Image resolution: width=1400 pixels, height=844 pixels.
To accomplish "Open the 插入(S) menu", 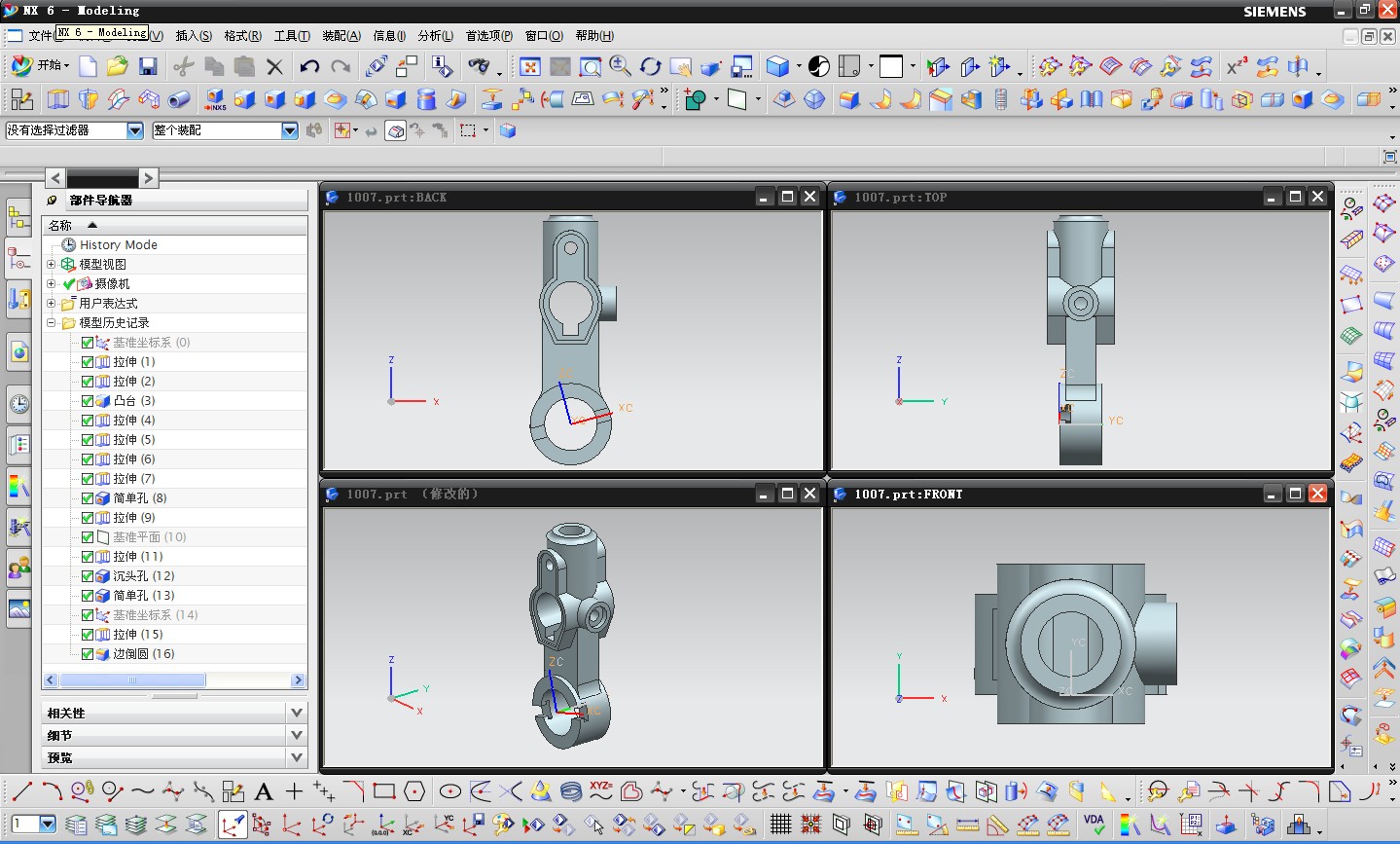I will 194,36.
